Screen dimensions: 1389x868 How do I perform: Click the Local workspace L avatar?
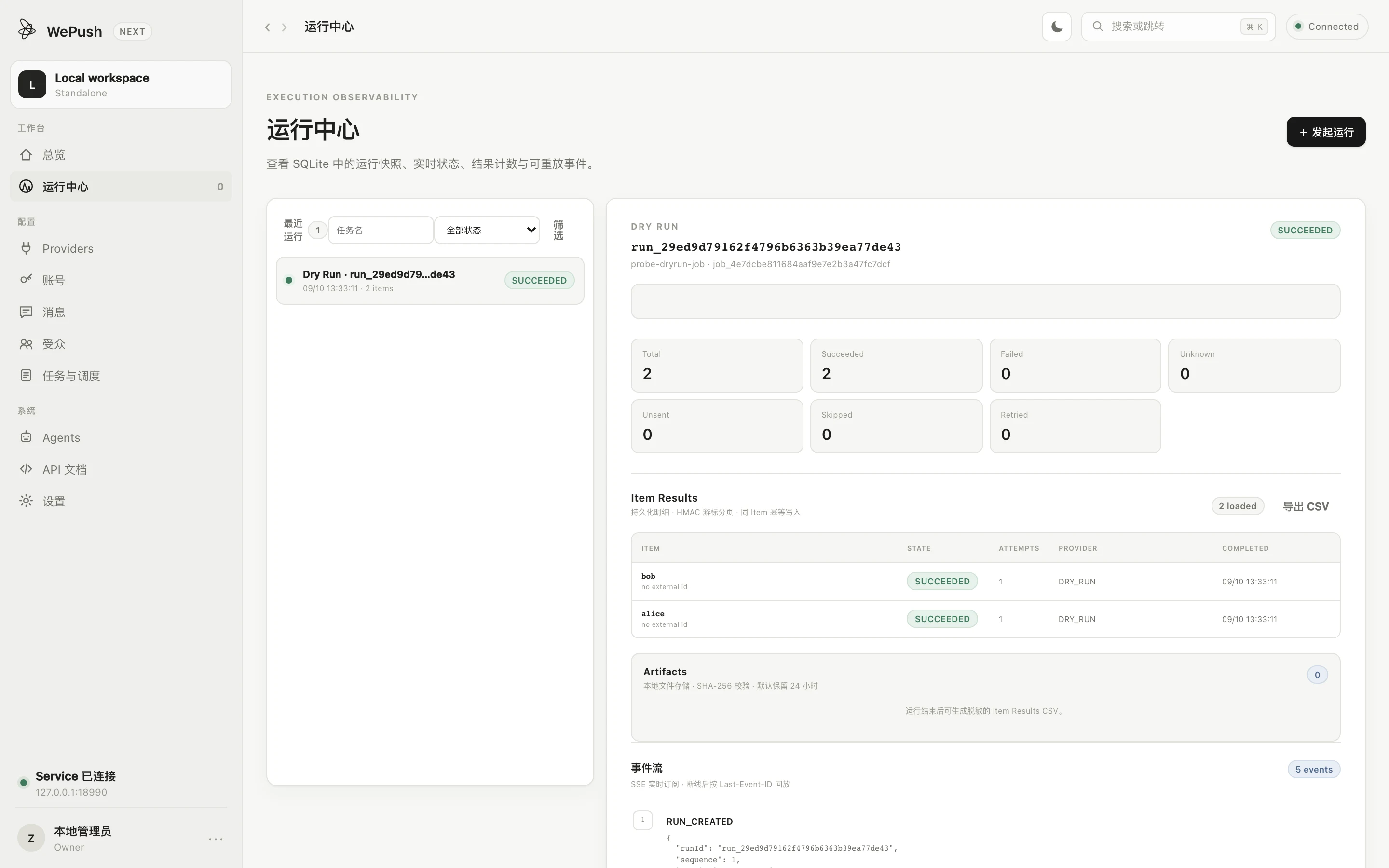pos(32,84)
